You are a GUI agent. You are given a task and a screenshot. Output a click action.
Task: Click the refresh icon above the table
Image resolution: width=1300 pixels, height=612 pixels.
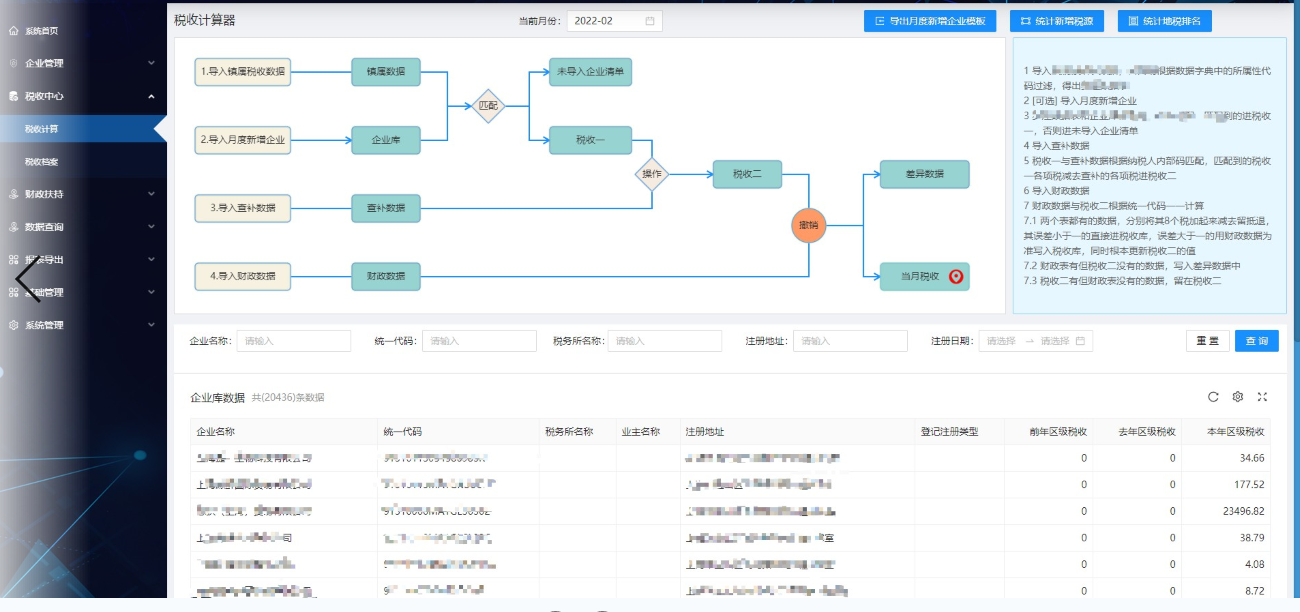pyautogui.click(x=1213, y=397)
